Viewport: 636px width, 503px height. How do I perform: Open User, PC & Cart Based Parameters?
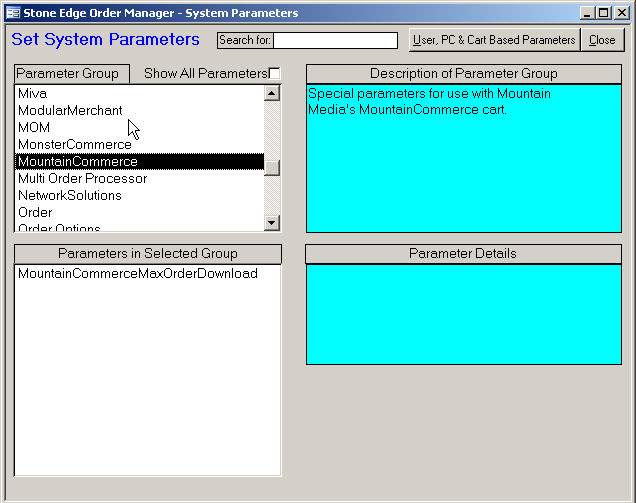494,40
